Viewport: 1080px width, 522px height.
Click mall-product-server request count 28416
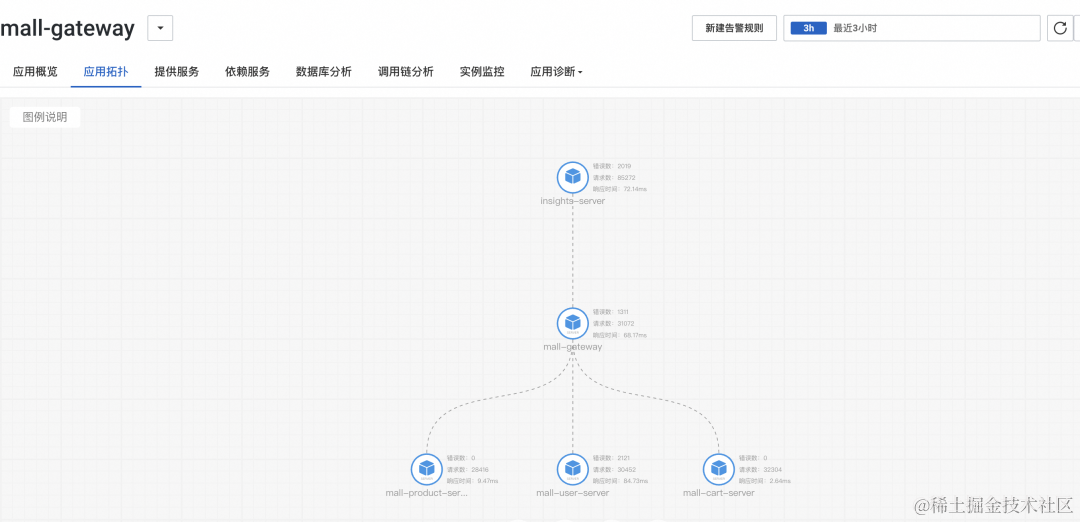tap(468, 469)
